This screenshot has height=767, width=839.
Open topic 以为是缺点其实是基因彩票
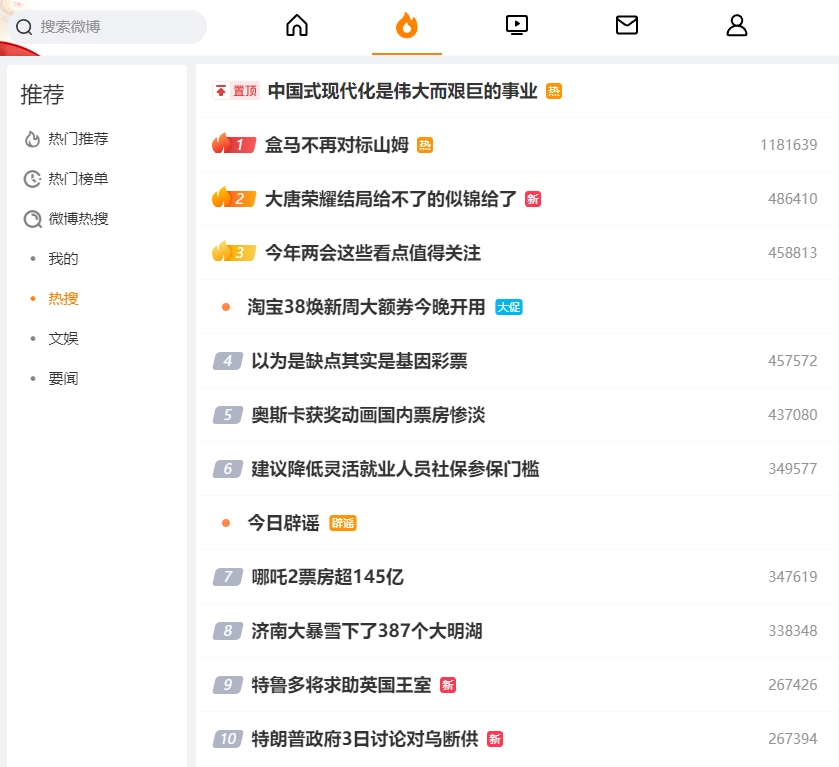360,361
